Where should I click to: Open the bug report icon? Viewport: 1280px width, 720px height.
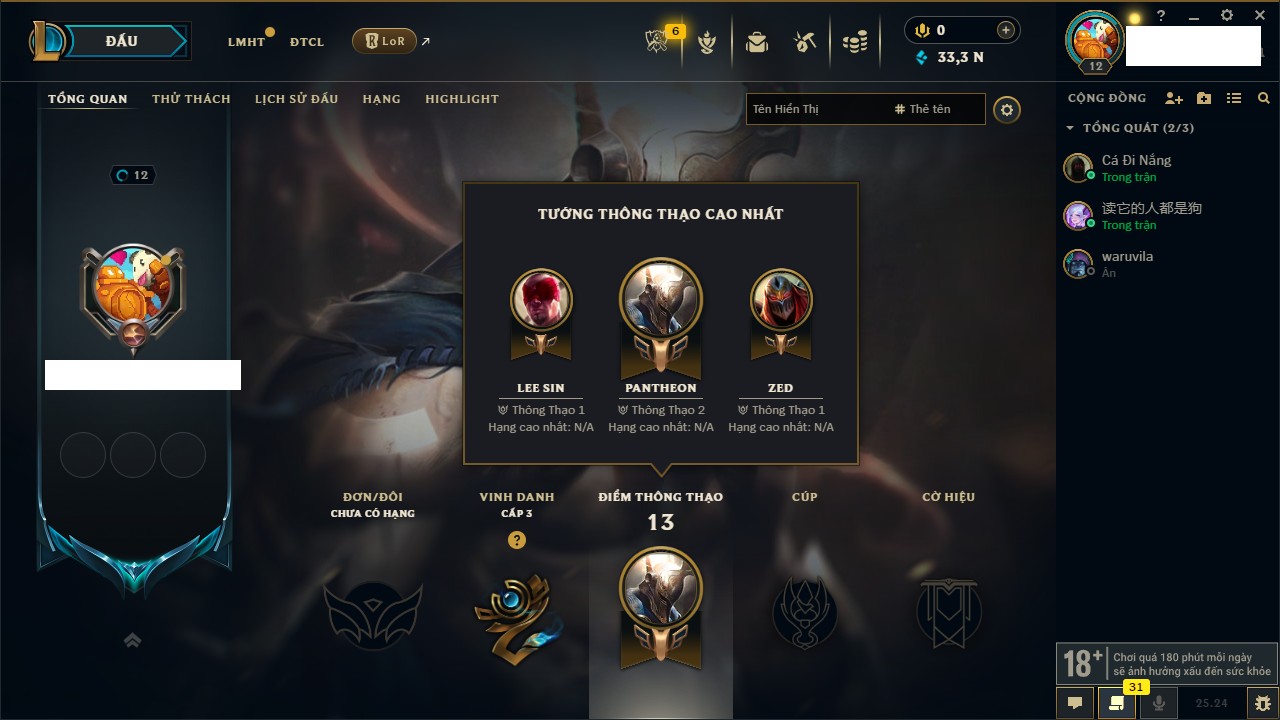pos(1263,703)
